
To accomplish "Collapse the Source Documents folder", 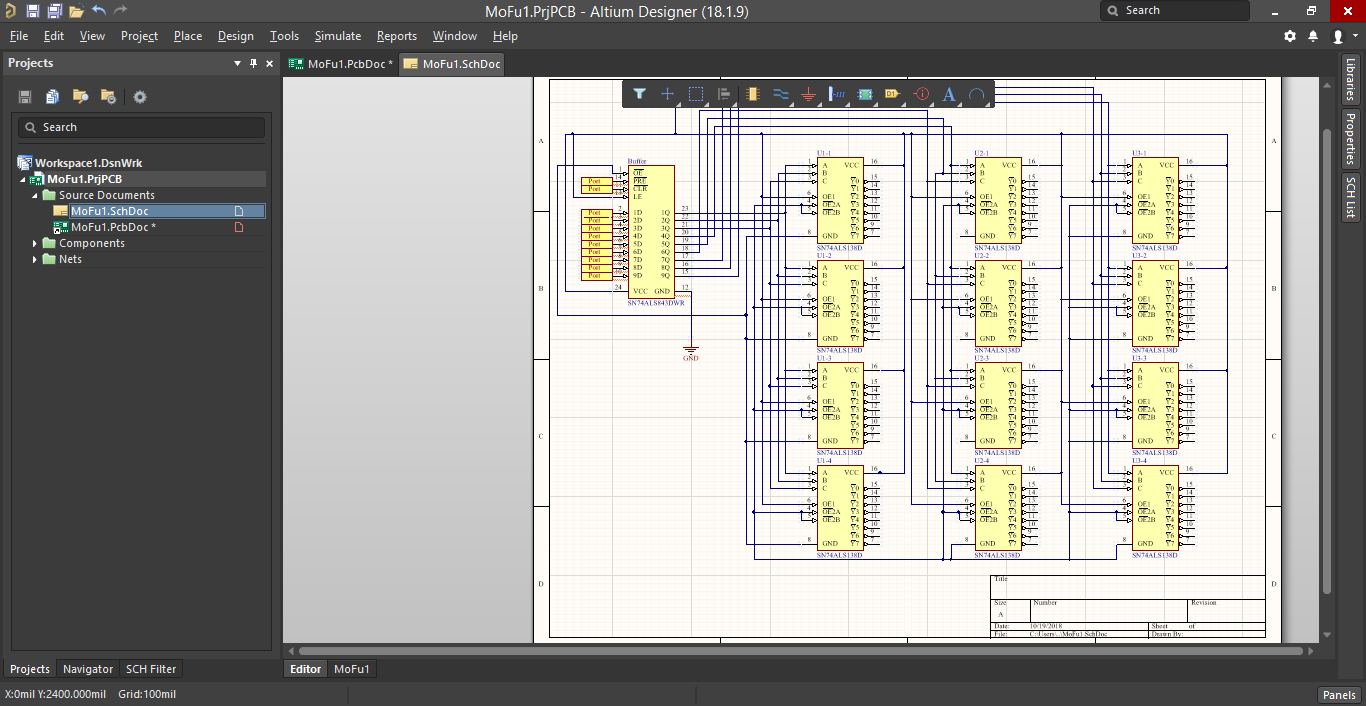I will (36, 195).
